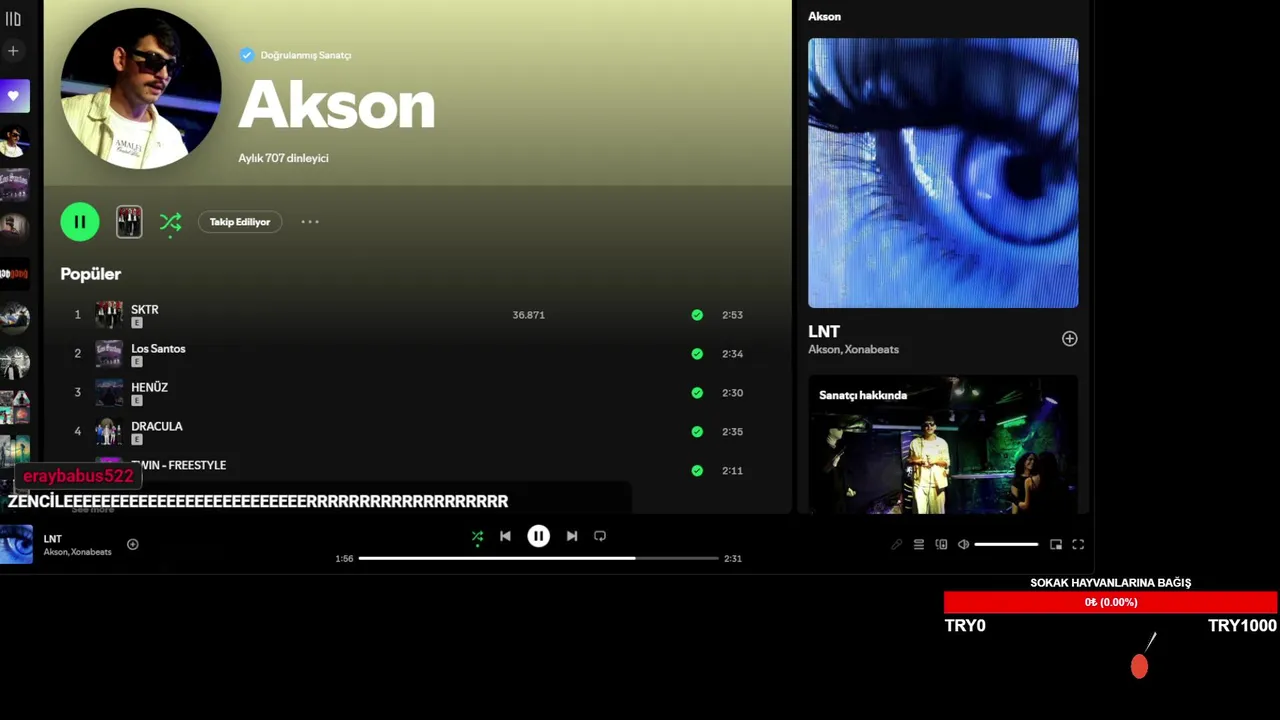Pause Akson's tracks with the big green button

(x=80, y=222)
